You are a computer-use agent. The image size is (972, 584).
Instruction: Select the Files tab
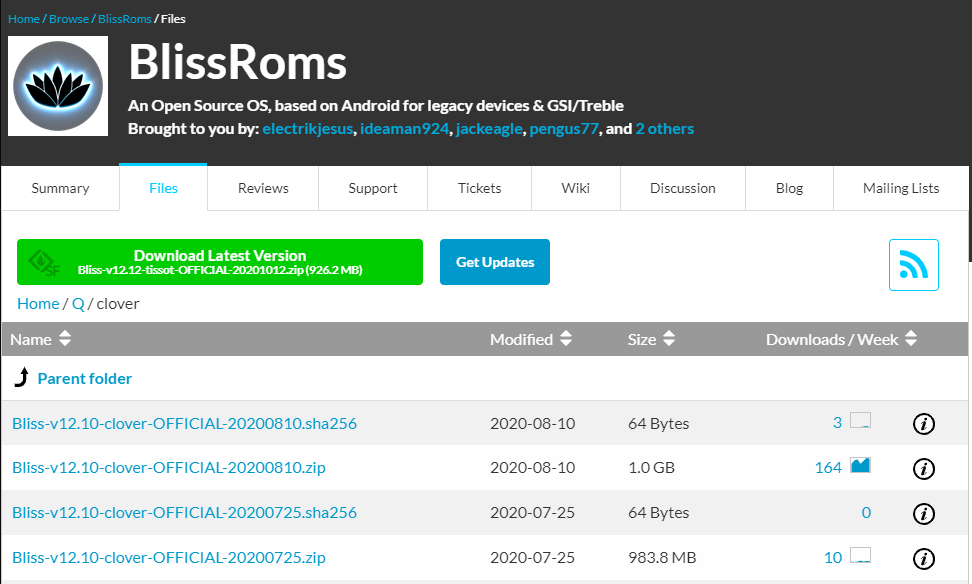click(x=163, y=188)
